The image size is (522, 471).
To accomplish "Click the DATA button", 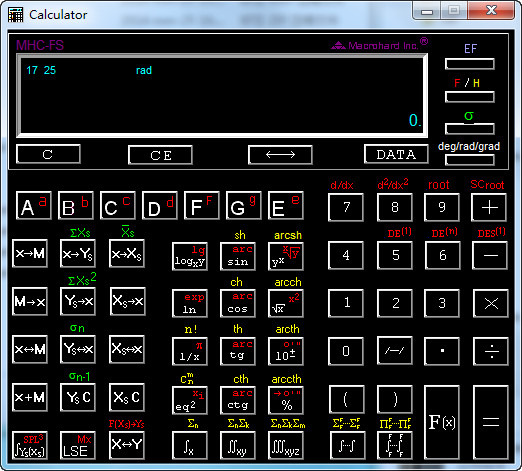I will [396, 154].
